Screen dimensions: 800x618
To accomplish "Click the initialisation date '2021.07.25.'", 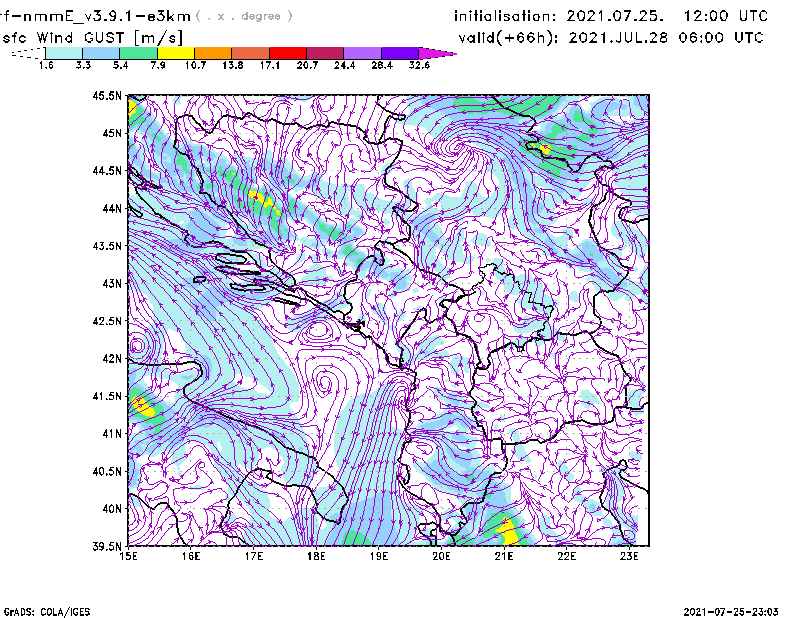I will pyautogui.click(x=615, y=16).
